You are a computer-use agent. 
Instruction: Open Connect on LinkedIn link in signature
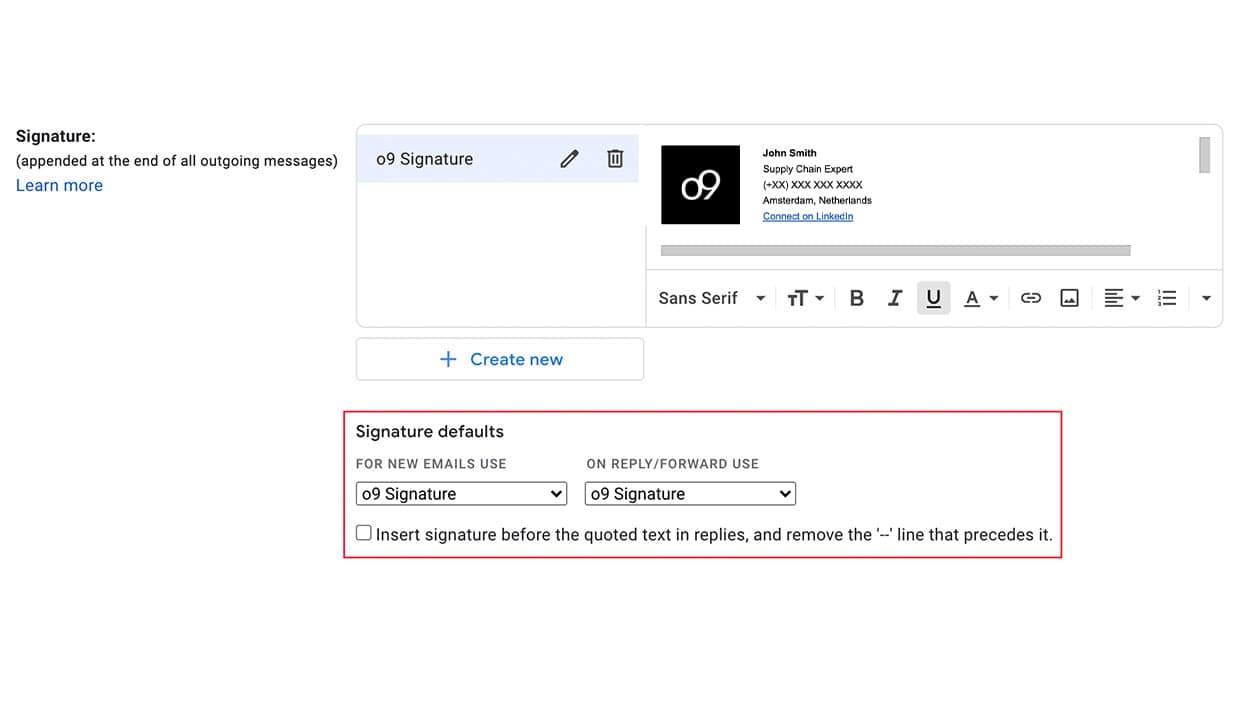808,216
